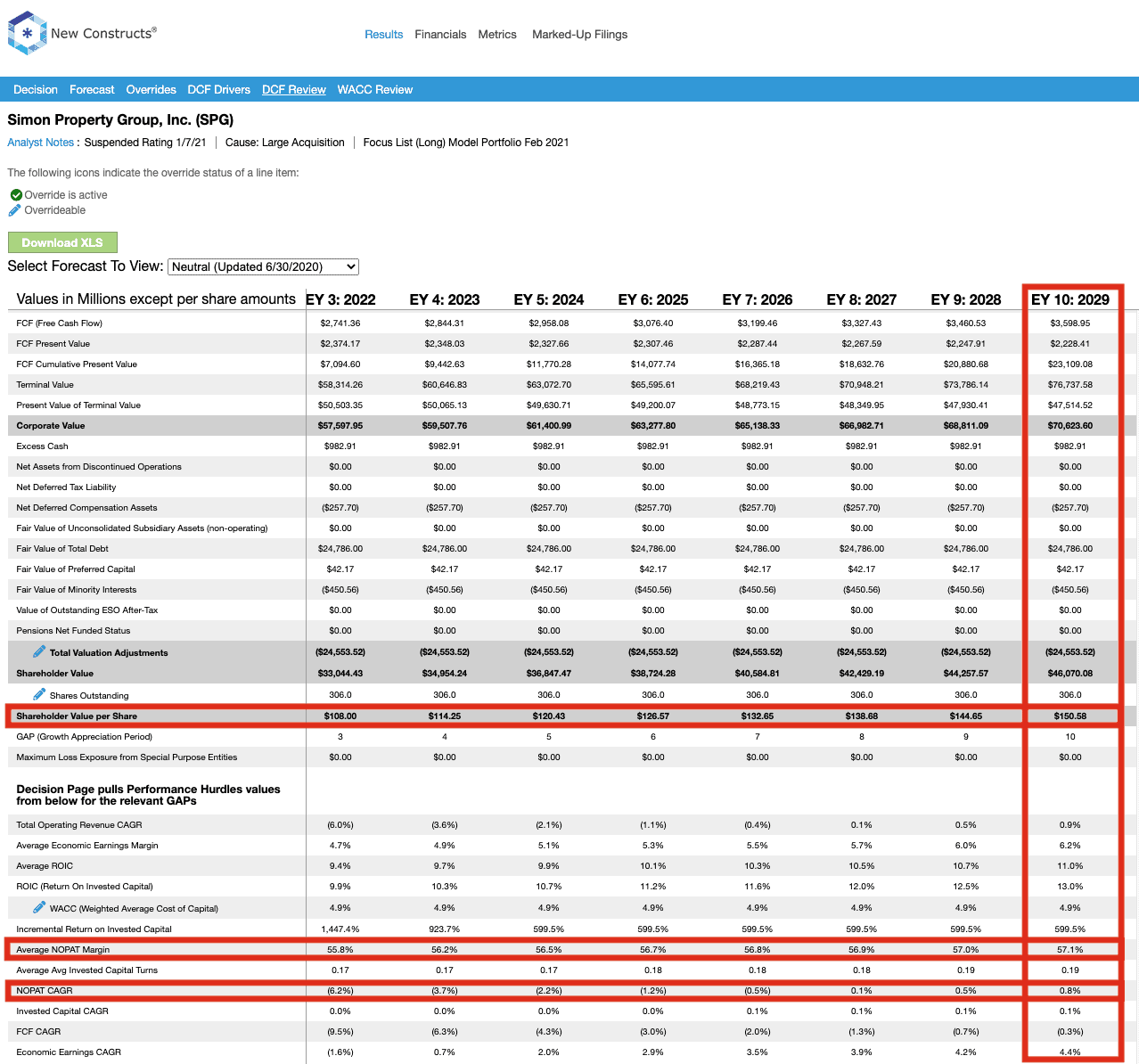
Task: Open the Overrides menu item
Action: [x=151, y=90]
